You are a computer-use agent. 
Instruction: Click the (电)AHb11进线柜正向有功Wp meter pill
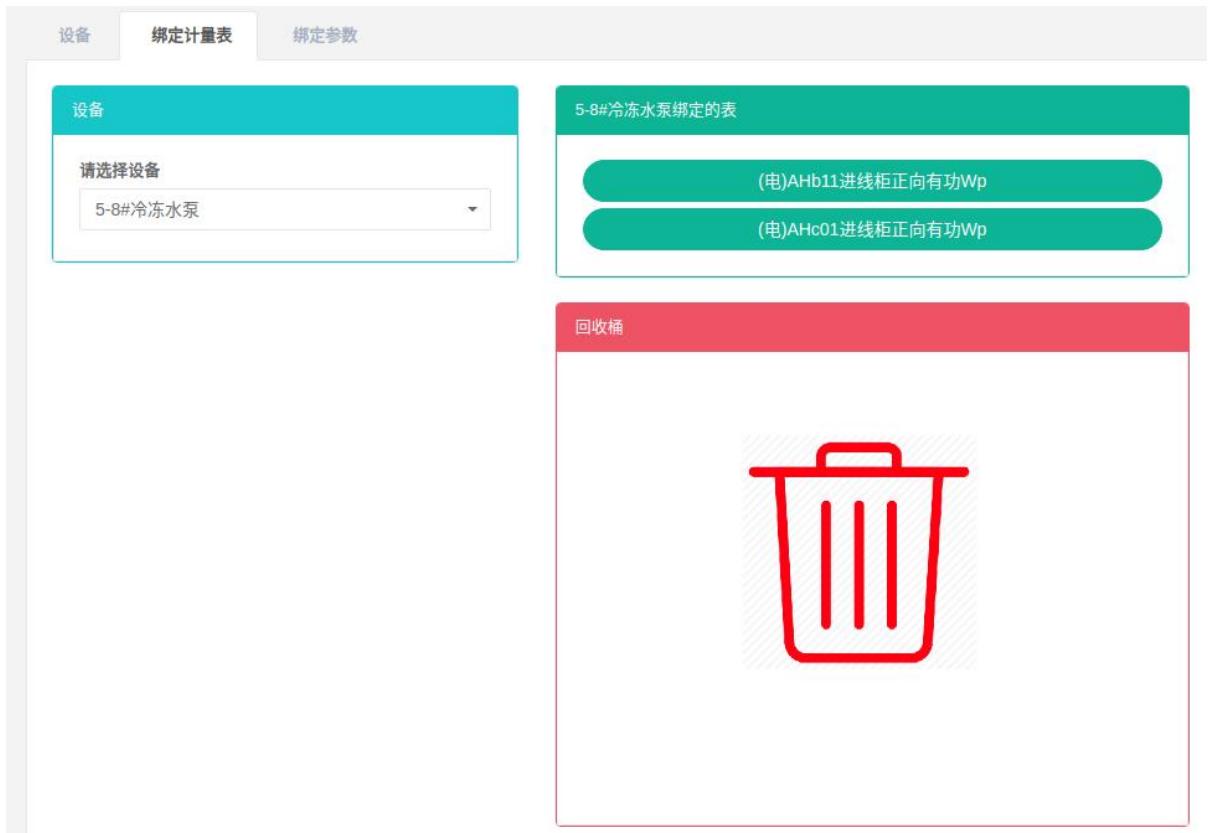[x=872, y=181]
